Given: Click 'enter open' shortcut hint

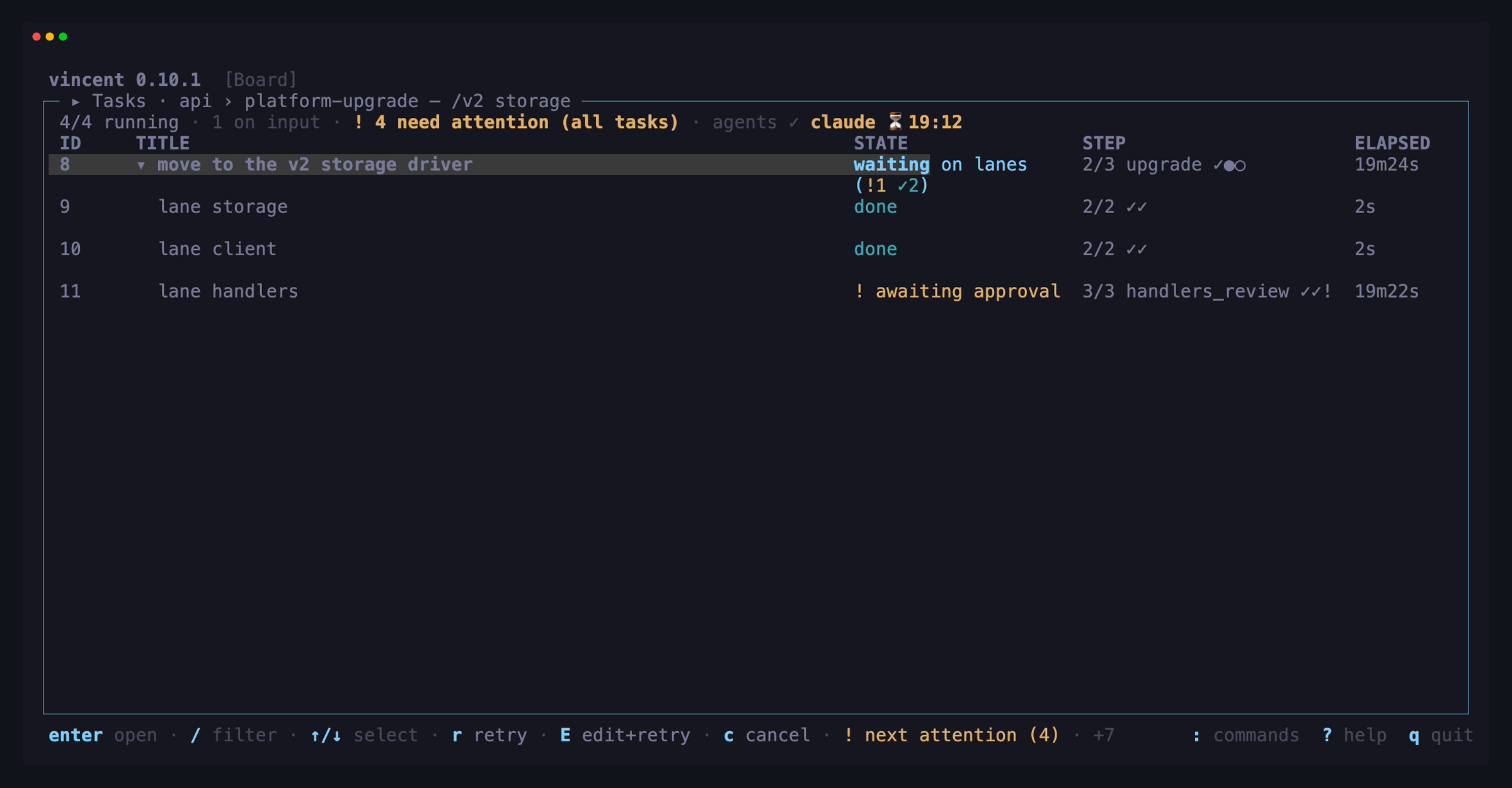Looking at the screenshot, I should (x=103, y=735).
